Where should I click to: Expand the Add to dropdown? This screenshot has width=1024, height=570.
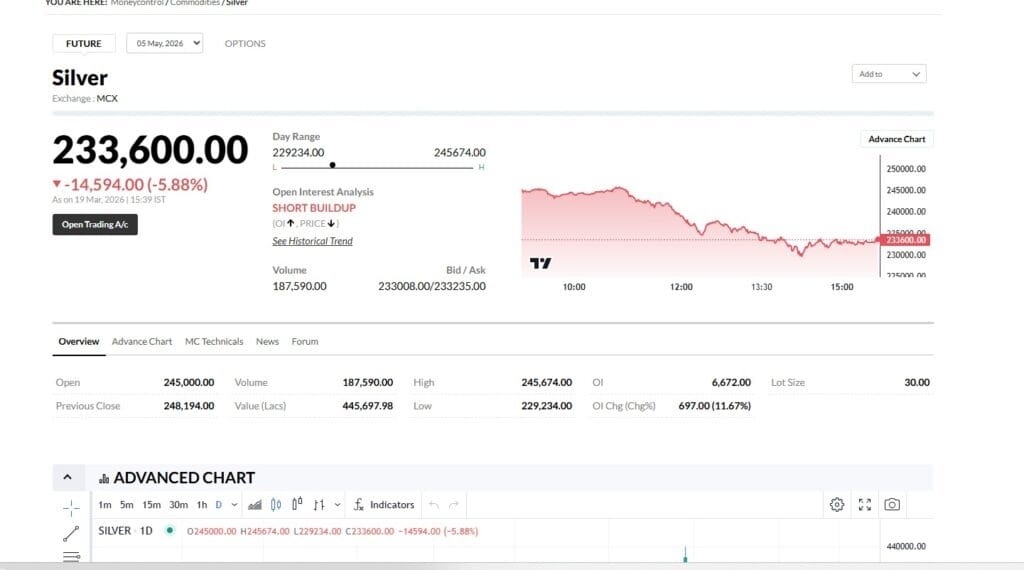(x=890, y=74)
